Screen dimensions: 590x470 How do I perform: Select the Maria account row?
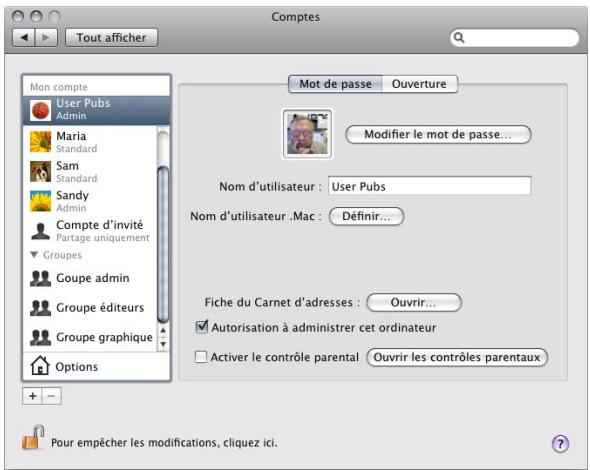tap(90, 142)
